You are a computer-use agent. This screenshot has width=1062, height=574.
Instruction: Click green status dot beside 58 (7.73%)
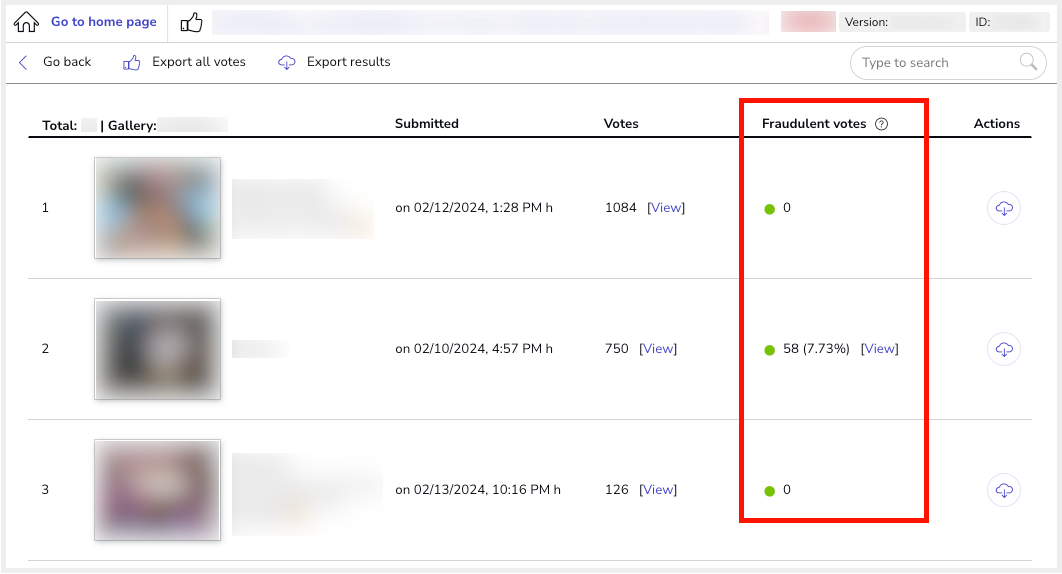[769, 350]
